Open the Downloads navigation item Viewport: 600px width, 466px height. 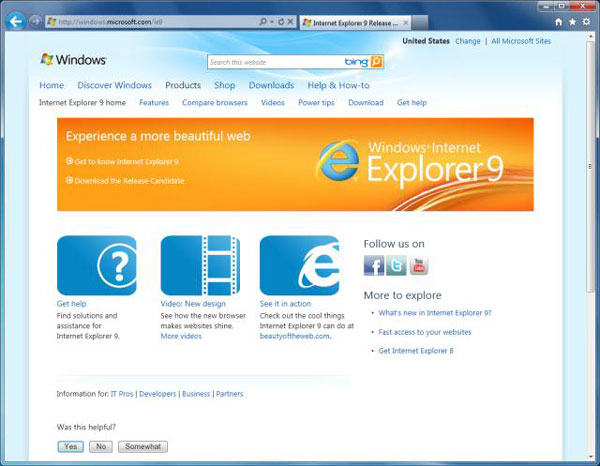click(271, 85)
